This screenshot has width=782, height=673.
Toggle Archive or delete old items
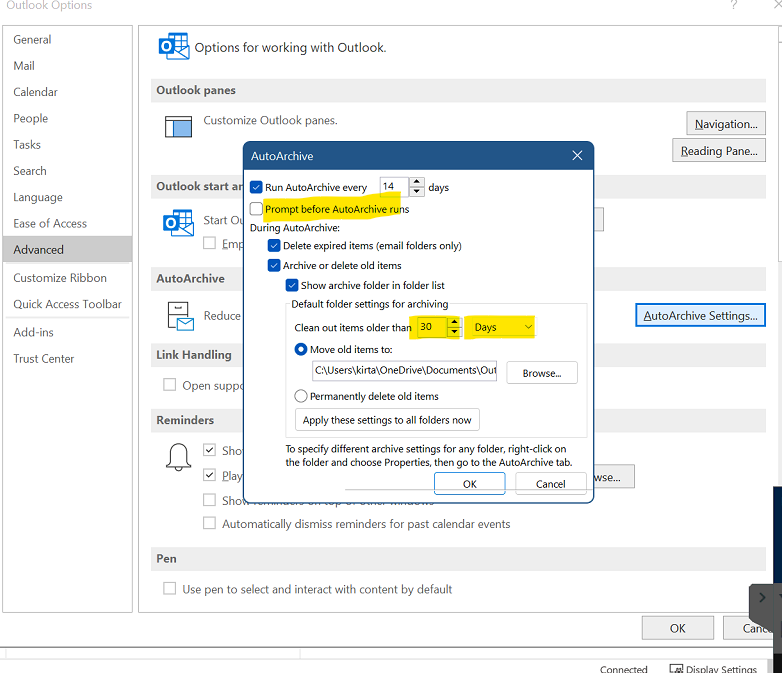coord(274,265)
